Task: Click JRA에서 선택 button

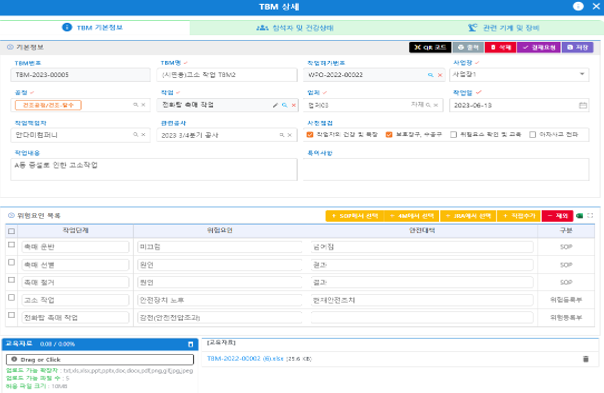Action: click(468, 216)
